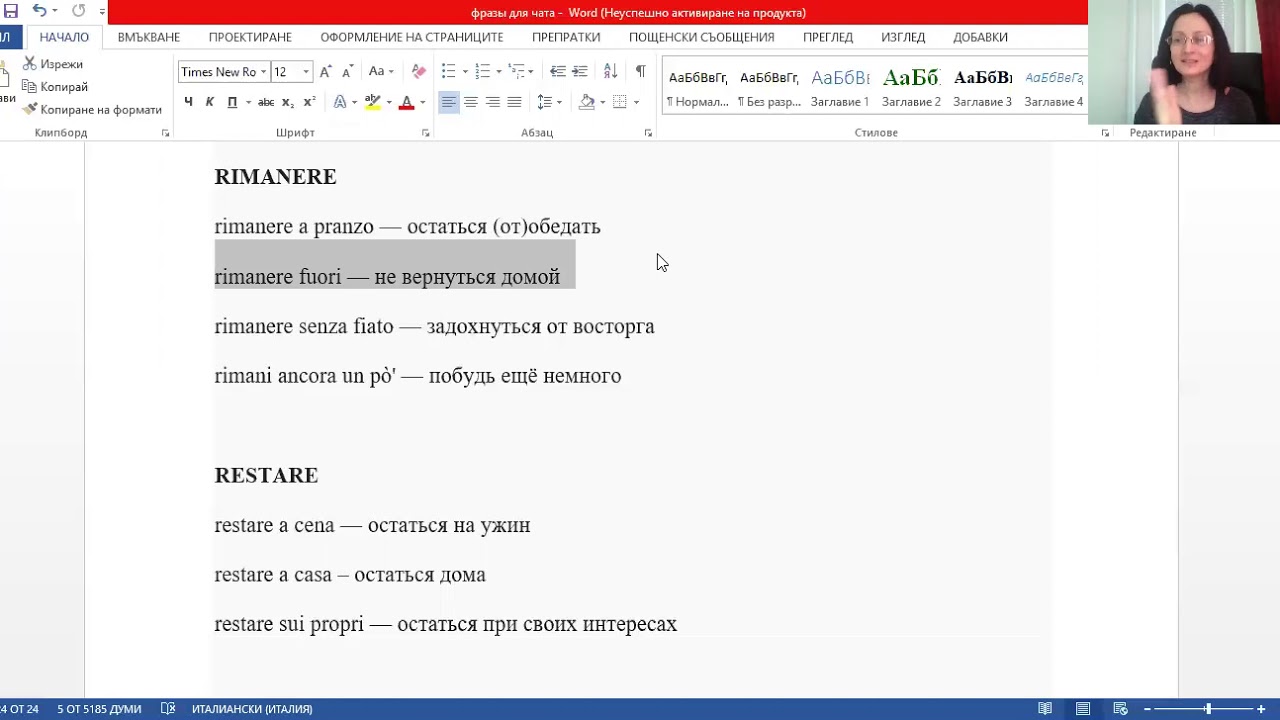1280x720 pixels.
Task: Open ПРЕГЛЕД tab
Action: pyautogui.click(x=828, y=37)
